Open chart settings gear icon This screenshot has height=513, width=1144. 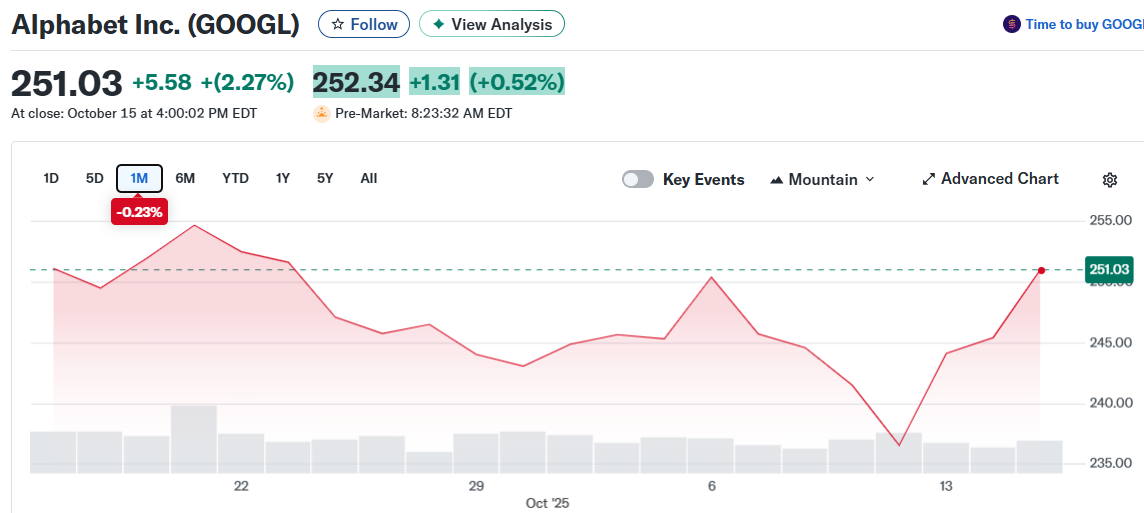click(1109, 180)
